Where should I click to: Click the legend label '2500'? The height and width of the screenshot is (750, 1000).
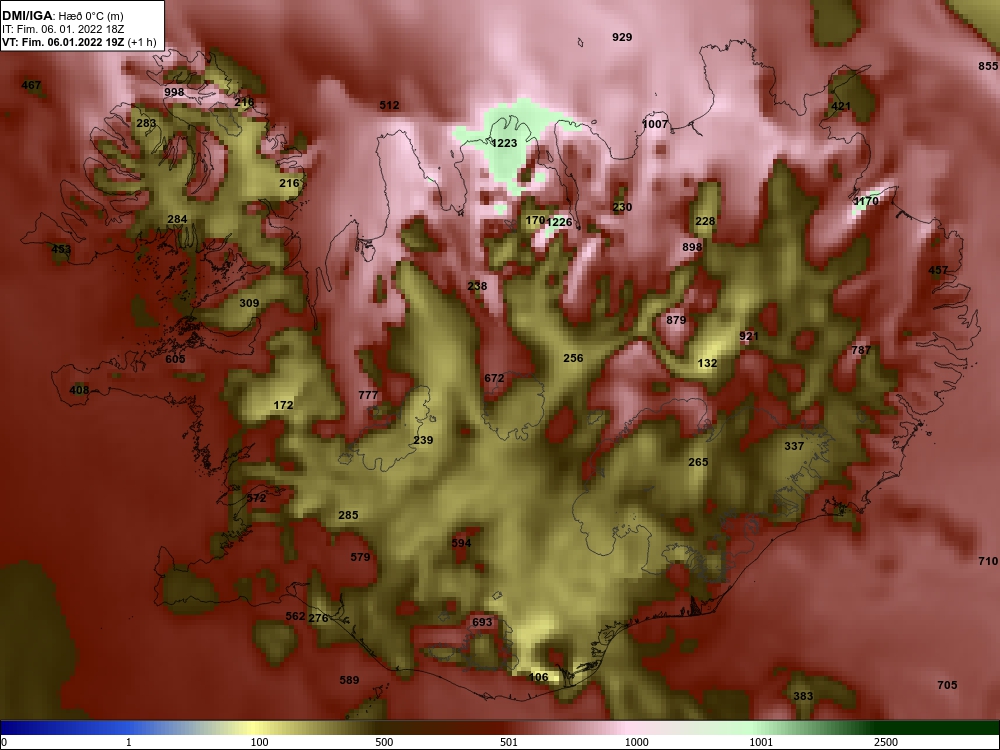click(x=886, y=742)
